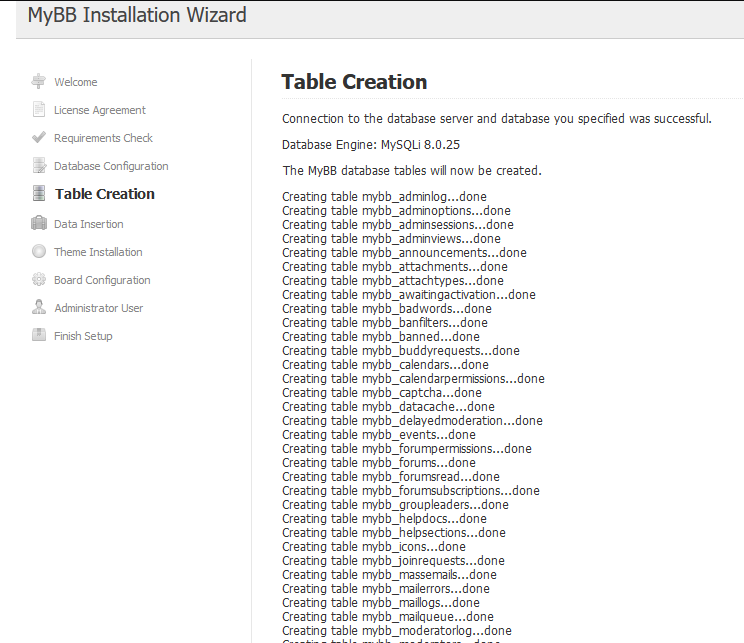Screen dimensions: 744x643
Task: Click the Welcome step icon
Action: click(x=39, y=82)
